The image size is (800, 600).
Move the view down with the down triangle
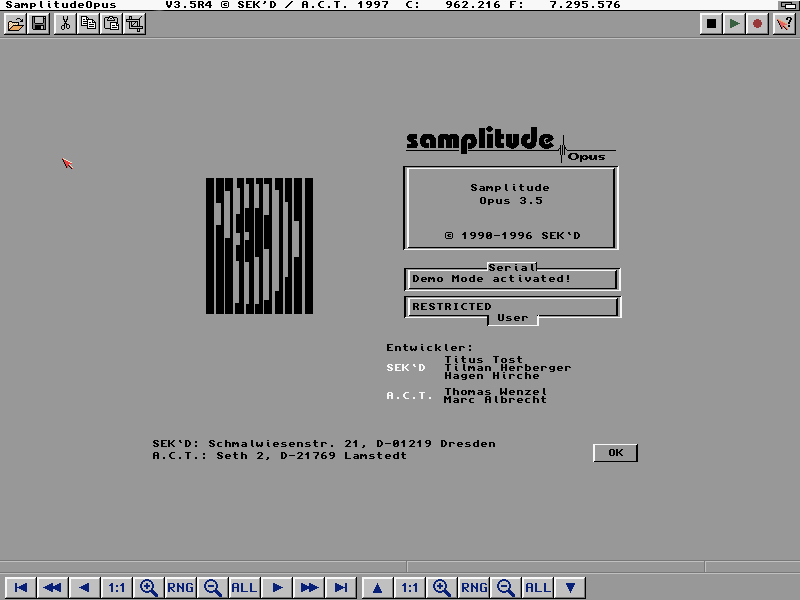[x=570, y=587]
